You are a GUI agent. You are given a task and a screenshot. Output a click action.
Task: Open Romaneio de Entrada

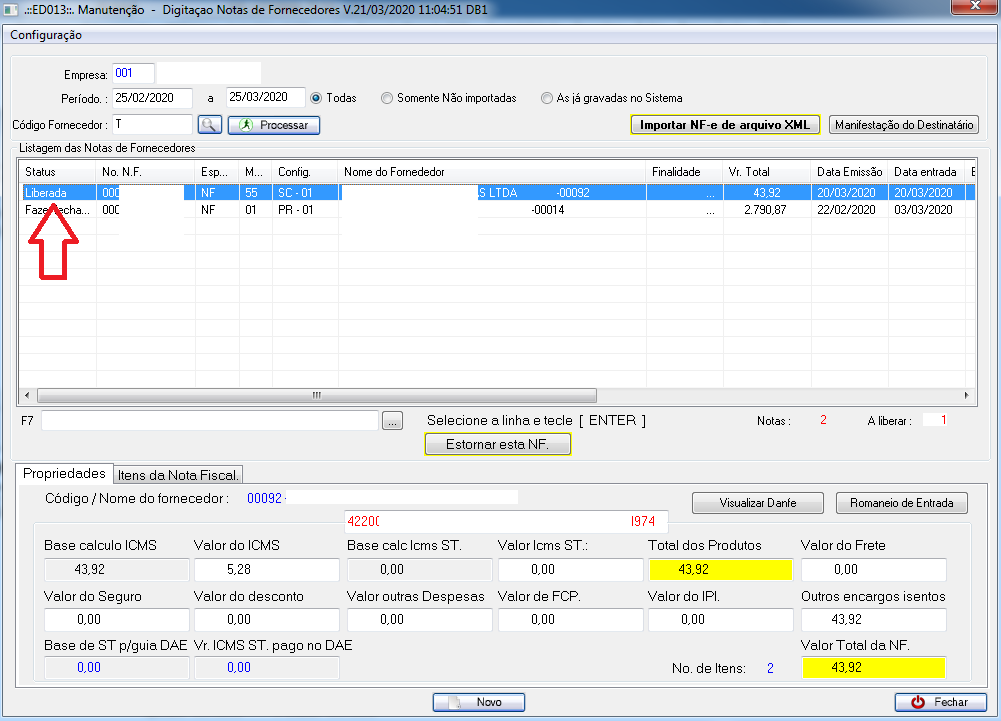point(902,503)
